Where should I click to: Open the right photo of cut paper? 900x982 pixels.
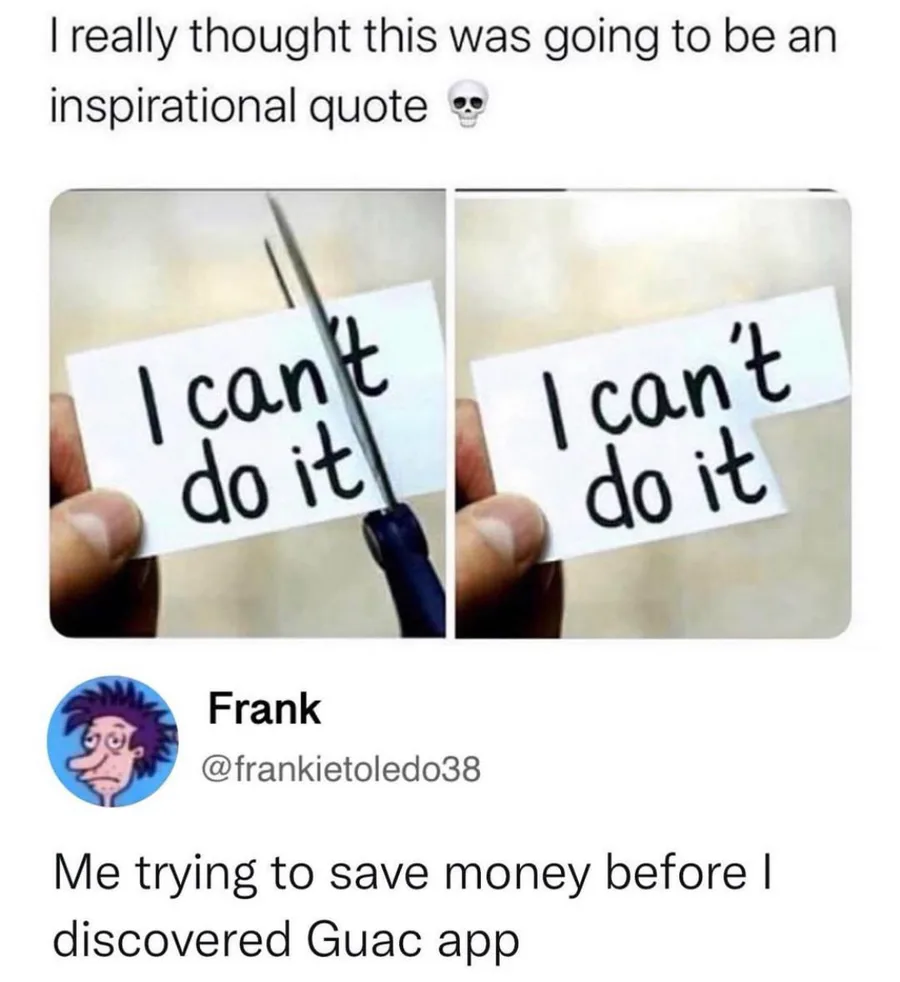653,413
